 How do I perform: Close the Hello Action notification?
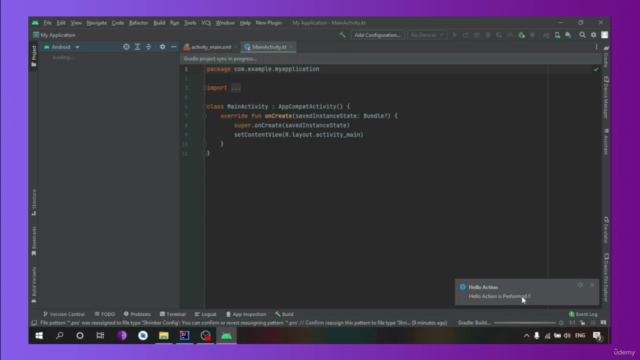[592, 285]
